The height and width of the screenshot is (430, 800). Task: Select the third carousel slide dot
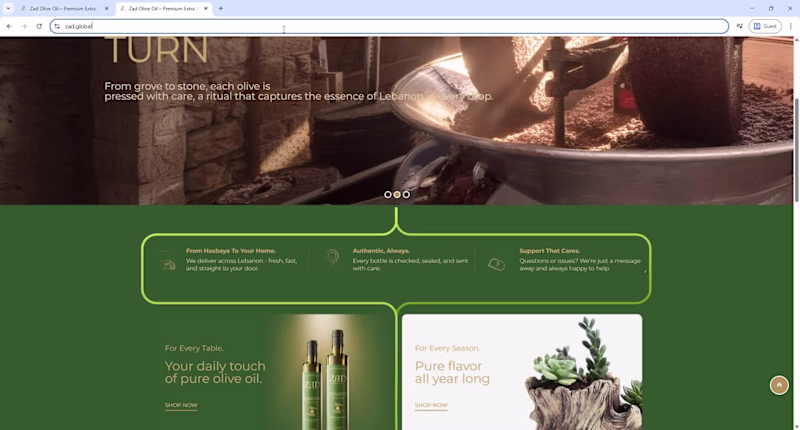[406, 194]
